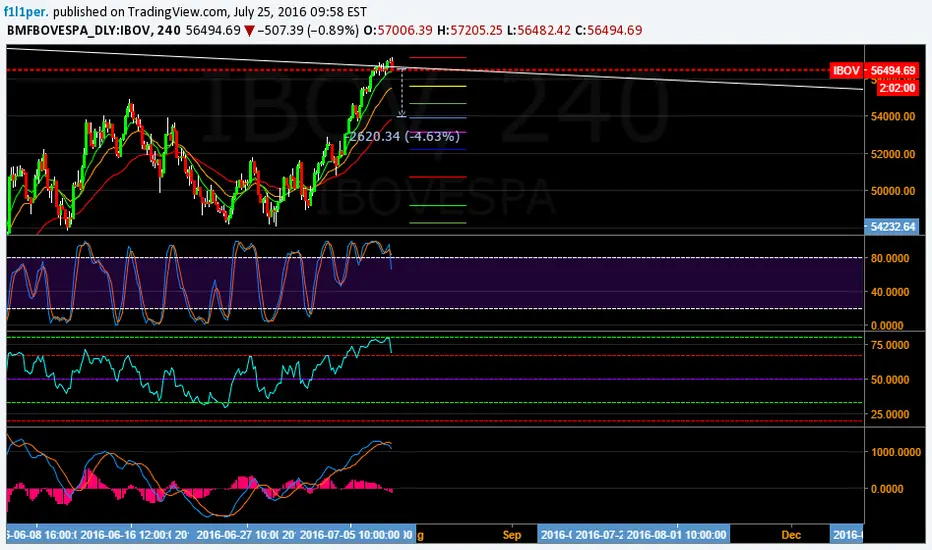
Task: Click the 1000.0000 MACD axis label
Action: point(896,452)
